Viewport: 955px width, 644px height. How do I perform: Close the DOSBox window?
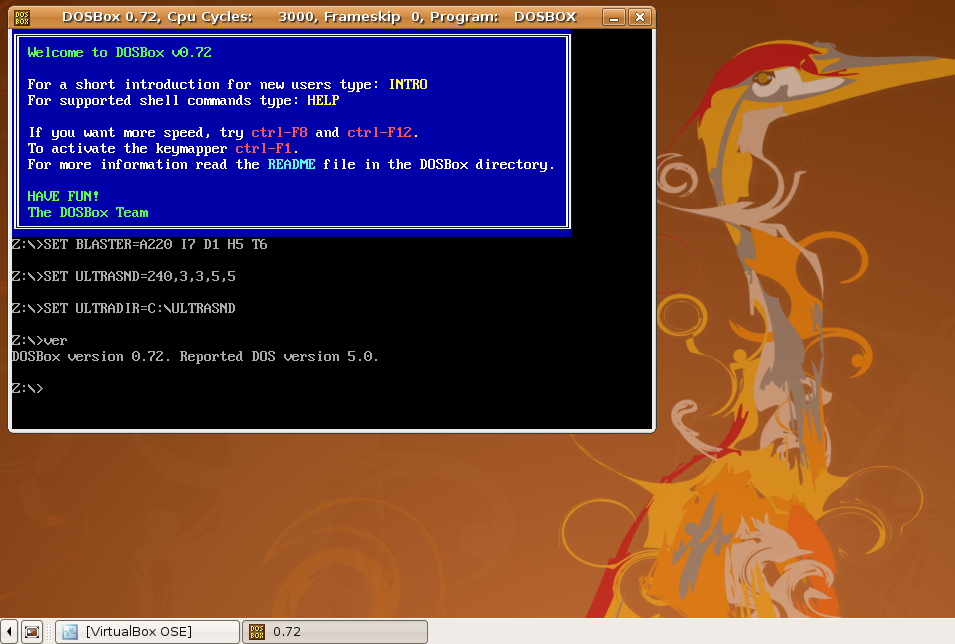click(x=640, y=17)
